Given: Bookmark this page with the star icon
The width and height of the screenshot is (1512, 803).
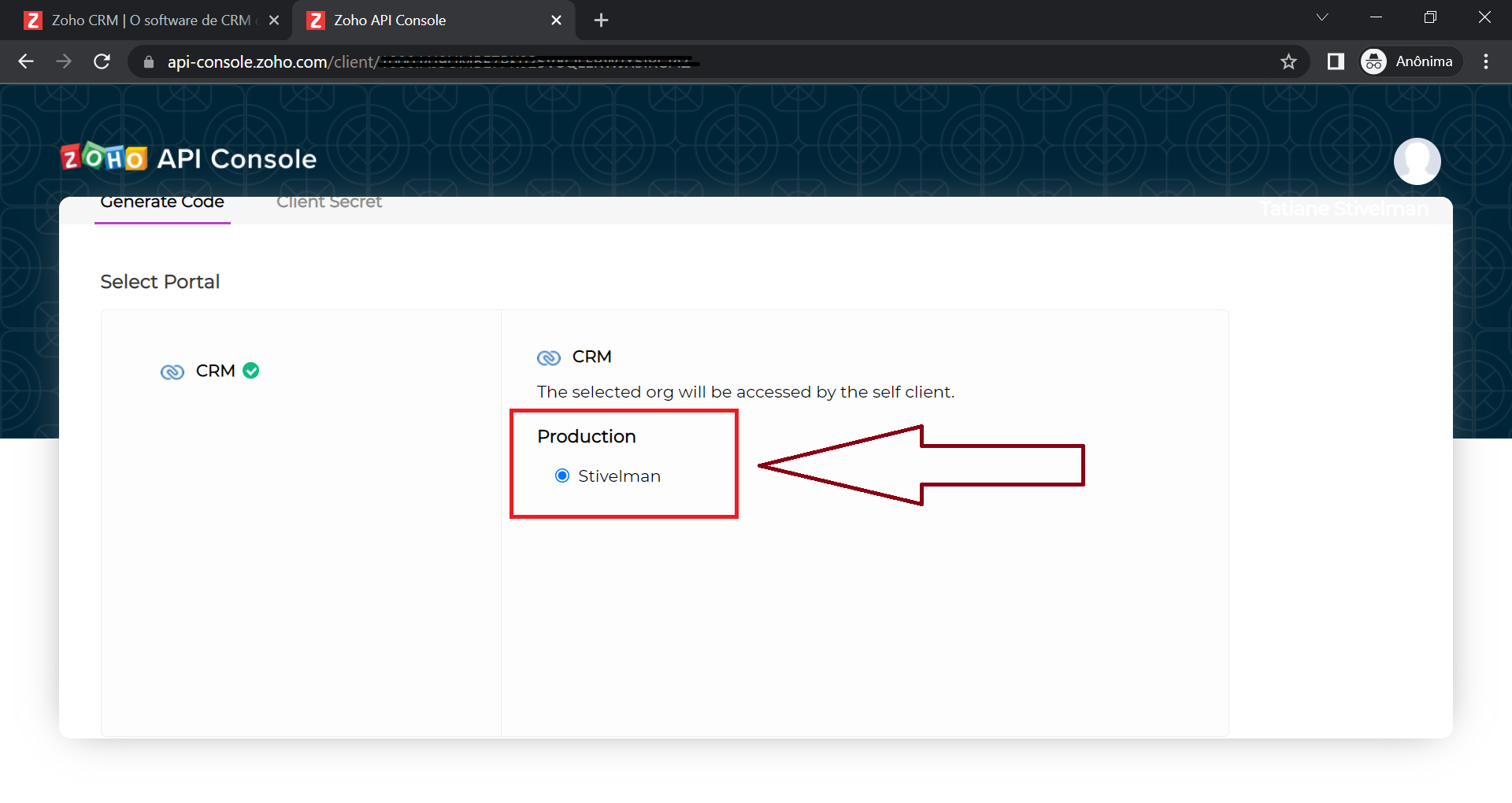Looking at the screenshot, I should [x=1288, y=61].
